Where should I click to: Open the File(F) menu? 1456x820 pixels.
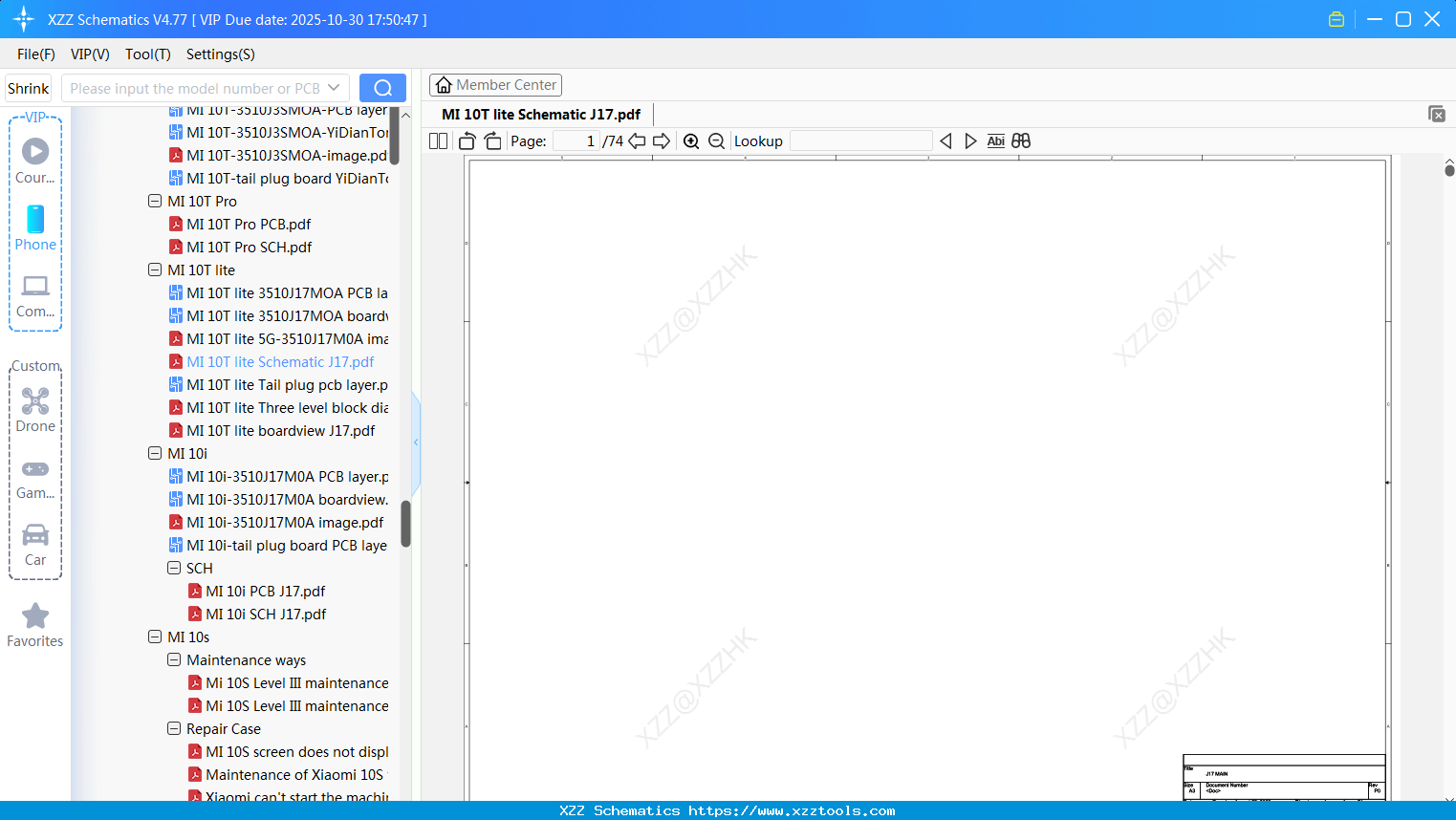tap(36, 54)
